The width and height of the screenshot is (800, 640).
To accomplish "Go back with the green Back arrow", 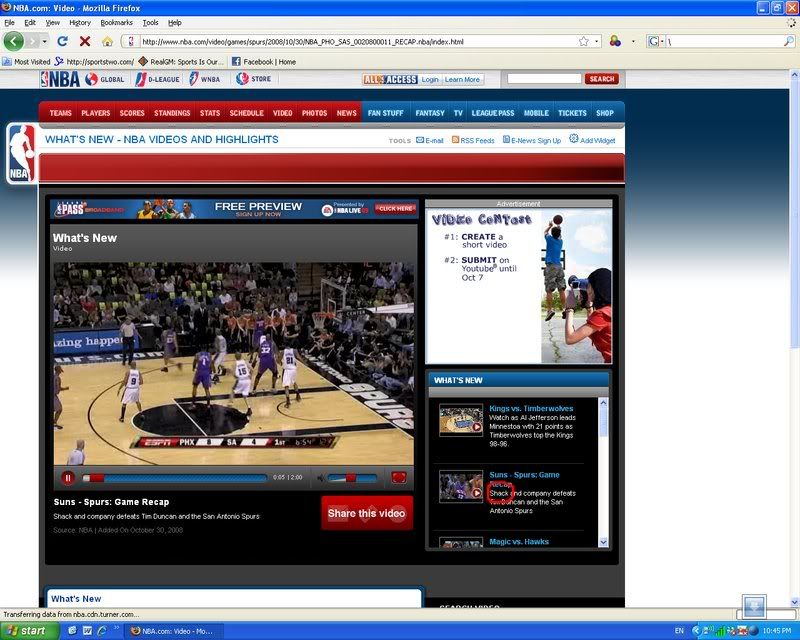I will 14,41.
